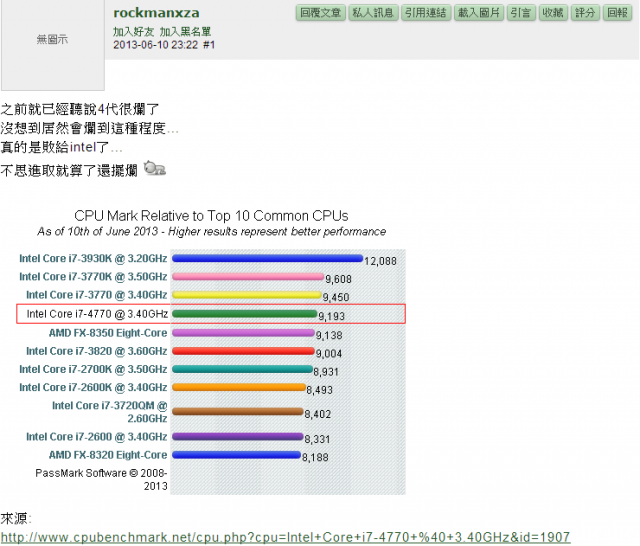Click the 收藏 bookmark button
This screenshot has height=546, width=640.
click(553, 13)
